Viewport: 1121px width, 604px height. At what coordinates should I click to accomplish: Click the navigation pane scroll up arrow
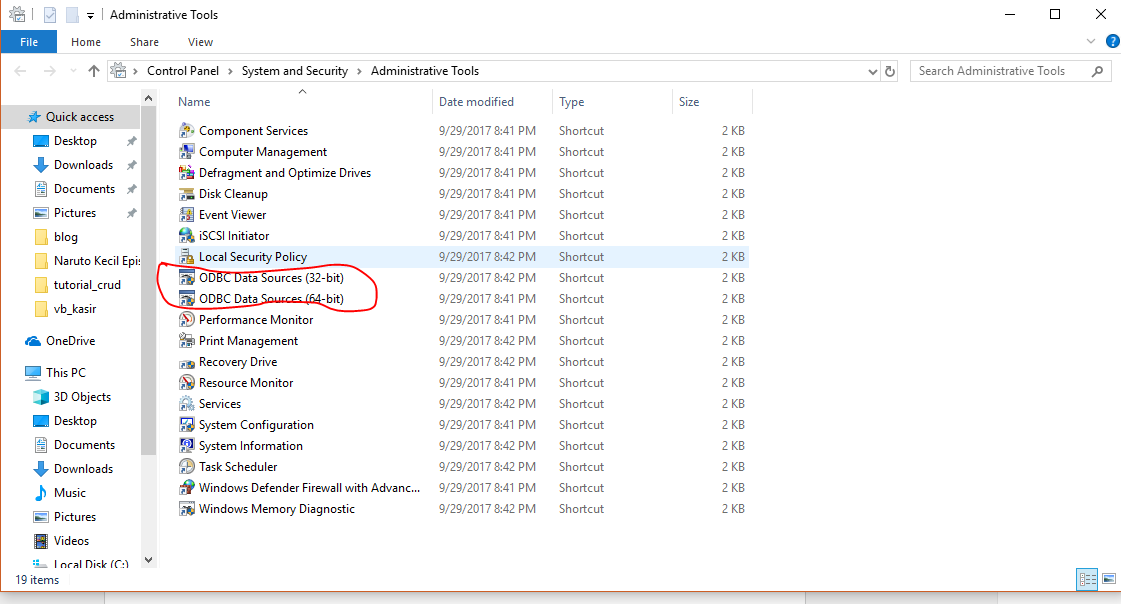(x=148, y=98)
